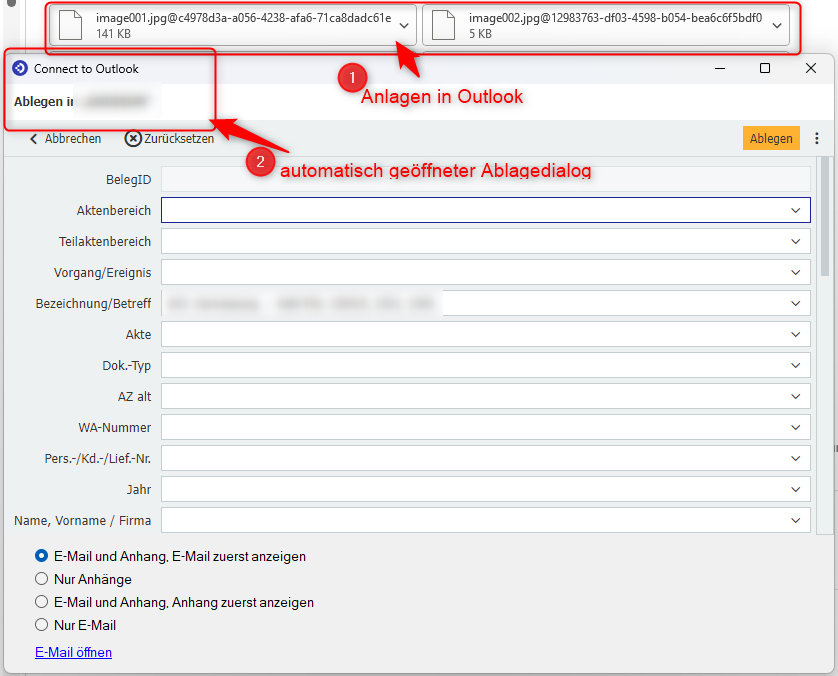838x676 pixels.
Task: Open the three-dot more options menu
Action: tap(817, 139)
